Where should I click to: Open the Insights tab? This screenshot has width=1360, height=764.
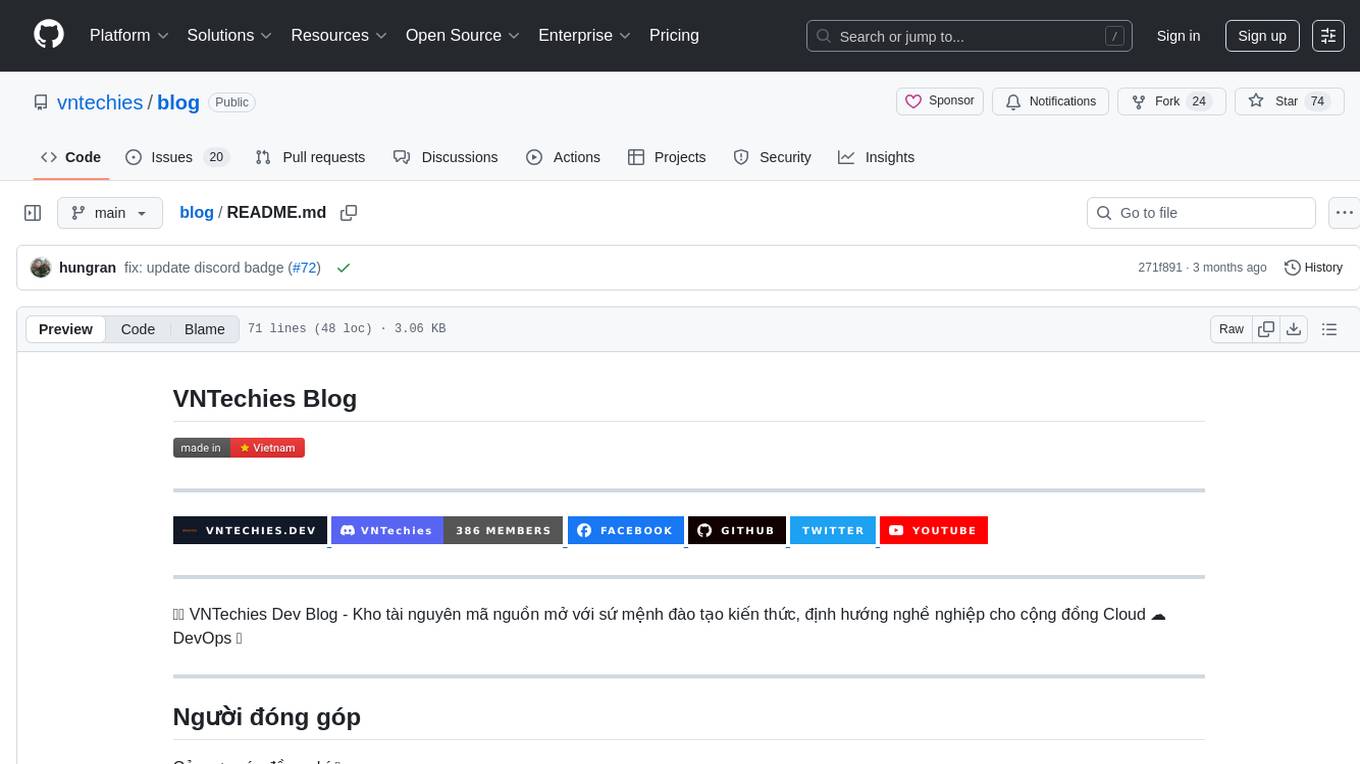[876, 157]
